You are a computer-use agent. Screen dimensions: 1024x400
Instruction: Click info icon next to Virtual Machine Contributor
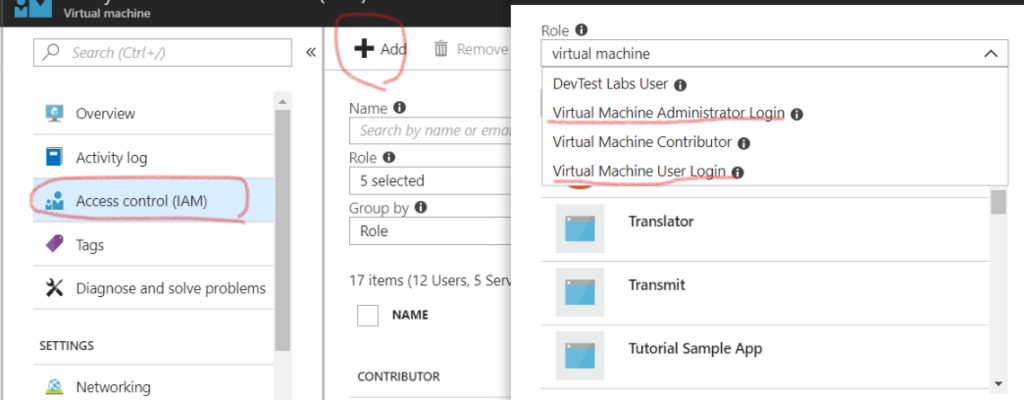pos(743,143)
